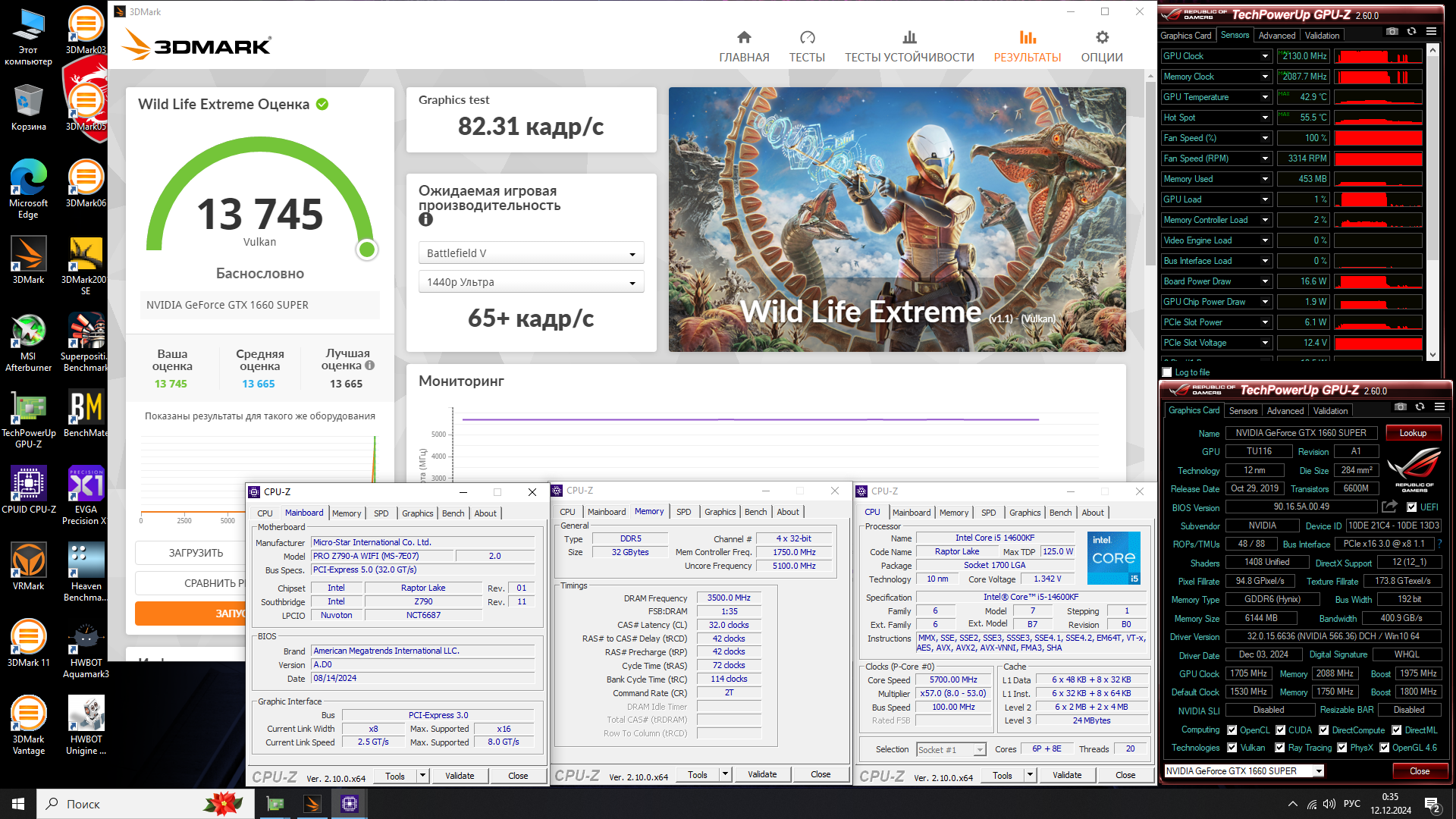Open ТЕСТЫ УСТОЙЧИВОСТИ stress tests in 3DMark

[x=909, y=47]
